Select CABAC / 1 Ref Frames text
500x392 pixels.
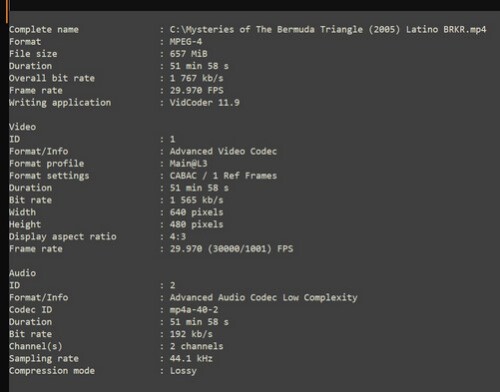point(223,176)
